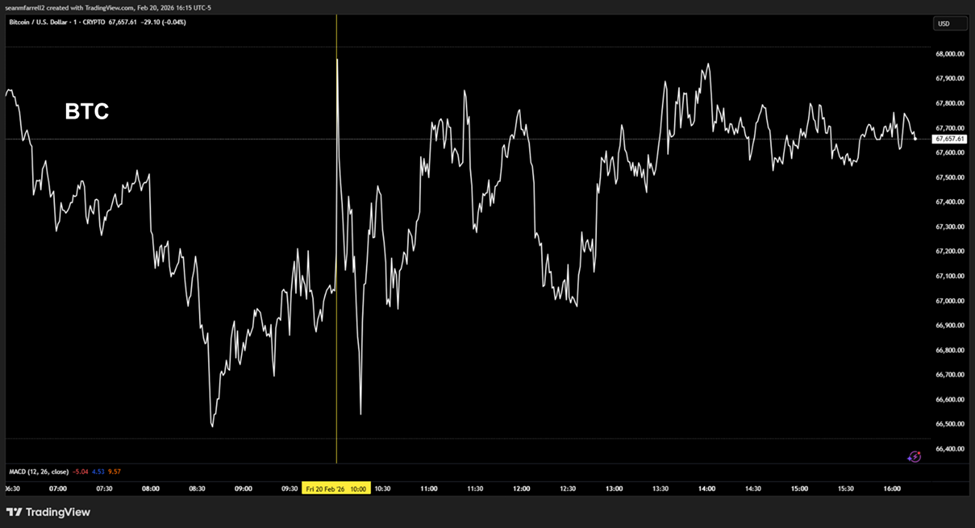975x528 pixels.
Task: Click the TradingView wordmark text at bottom left
Action: point(58,512)
